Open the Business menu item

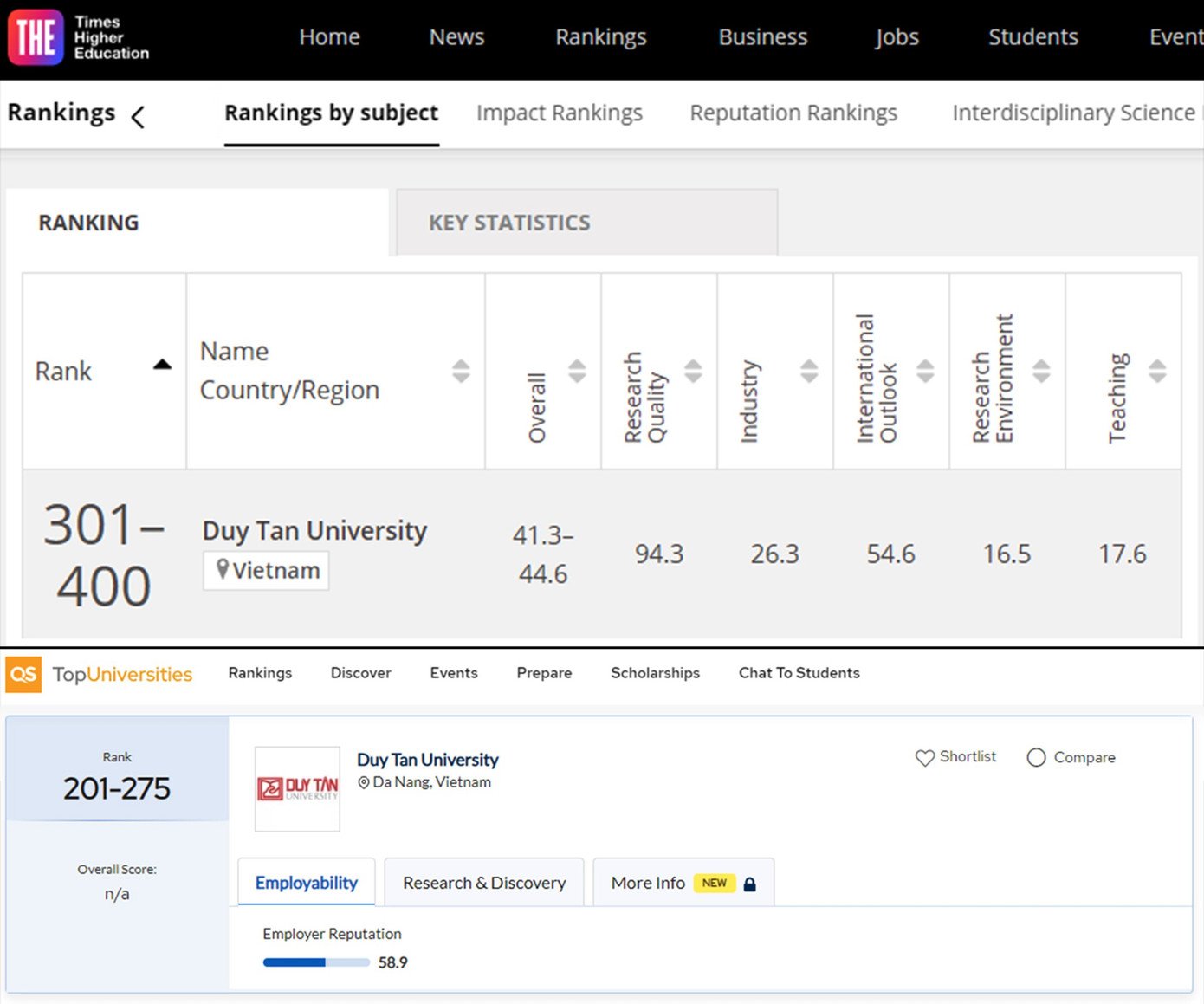[x=763, y=37]
